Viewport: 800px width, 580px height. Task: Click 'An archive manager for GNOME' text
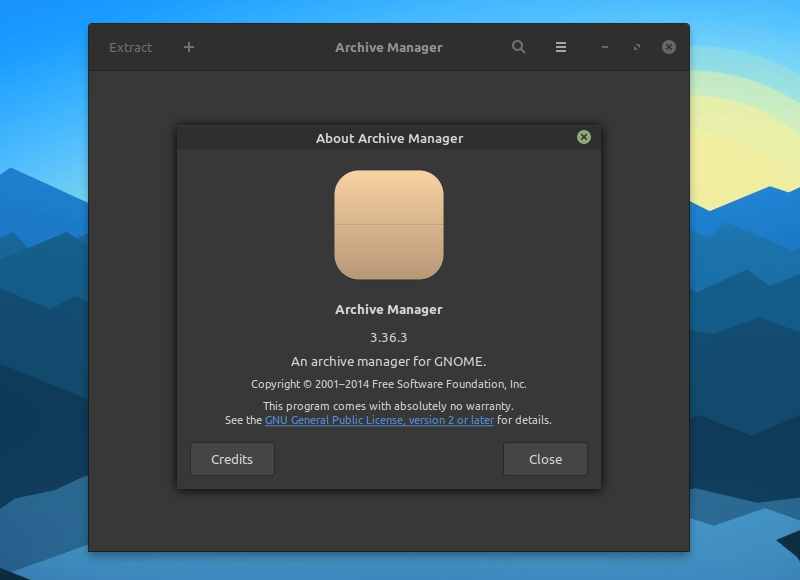pos(389,361)
